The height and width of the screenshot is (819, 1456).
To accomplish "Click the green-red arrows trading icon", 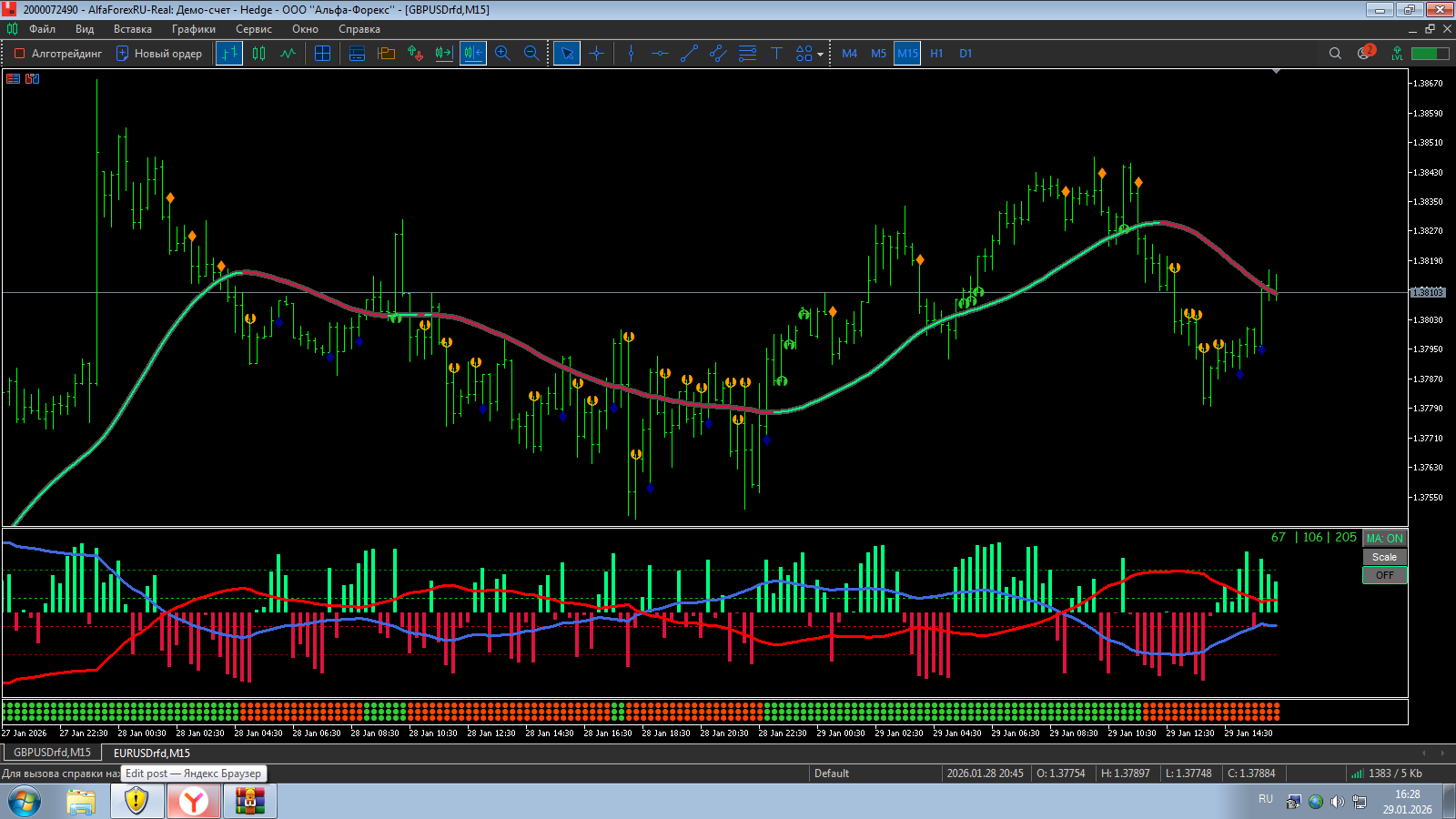I will click(x=415, y=54).
